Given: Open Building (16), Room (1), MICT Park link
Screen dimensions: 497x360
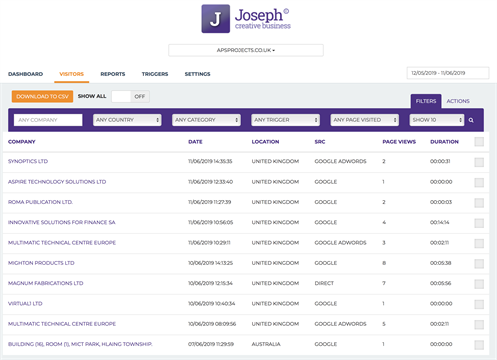Looking at the screenshot, I should [x=80, y=344].
